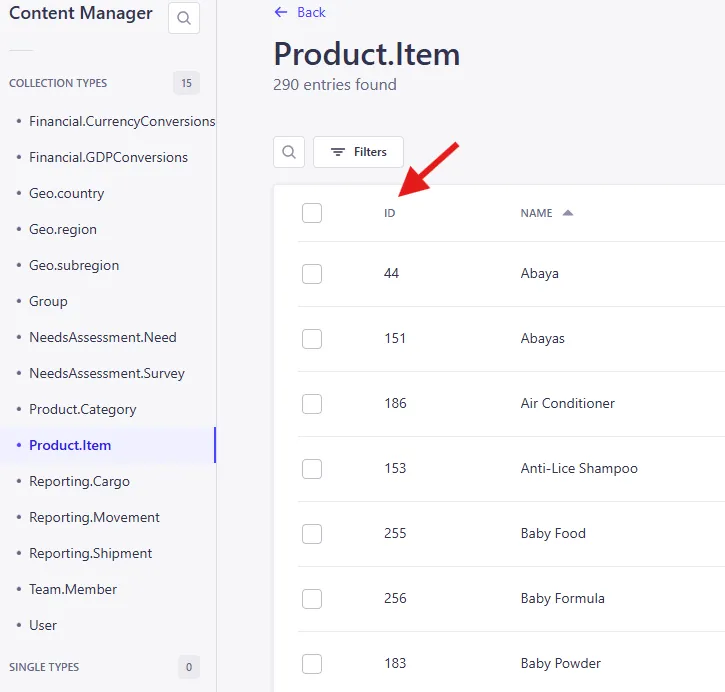The height and width of the screenshot is (692, 725).
Task: Open the Team.Member collection
Action: (x=73, y=589)
